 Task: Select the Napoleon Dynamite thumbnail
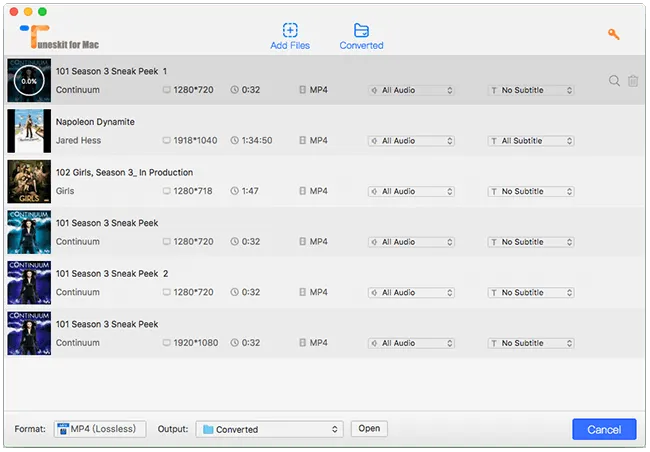[29, 131]
